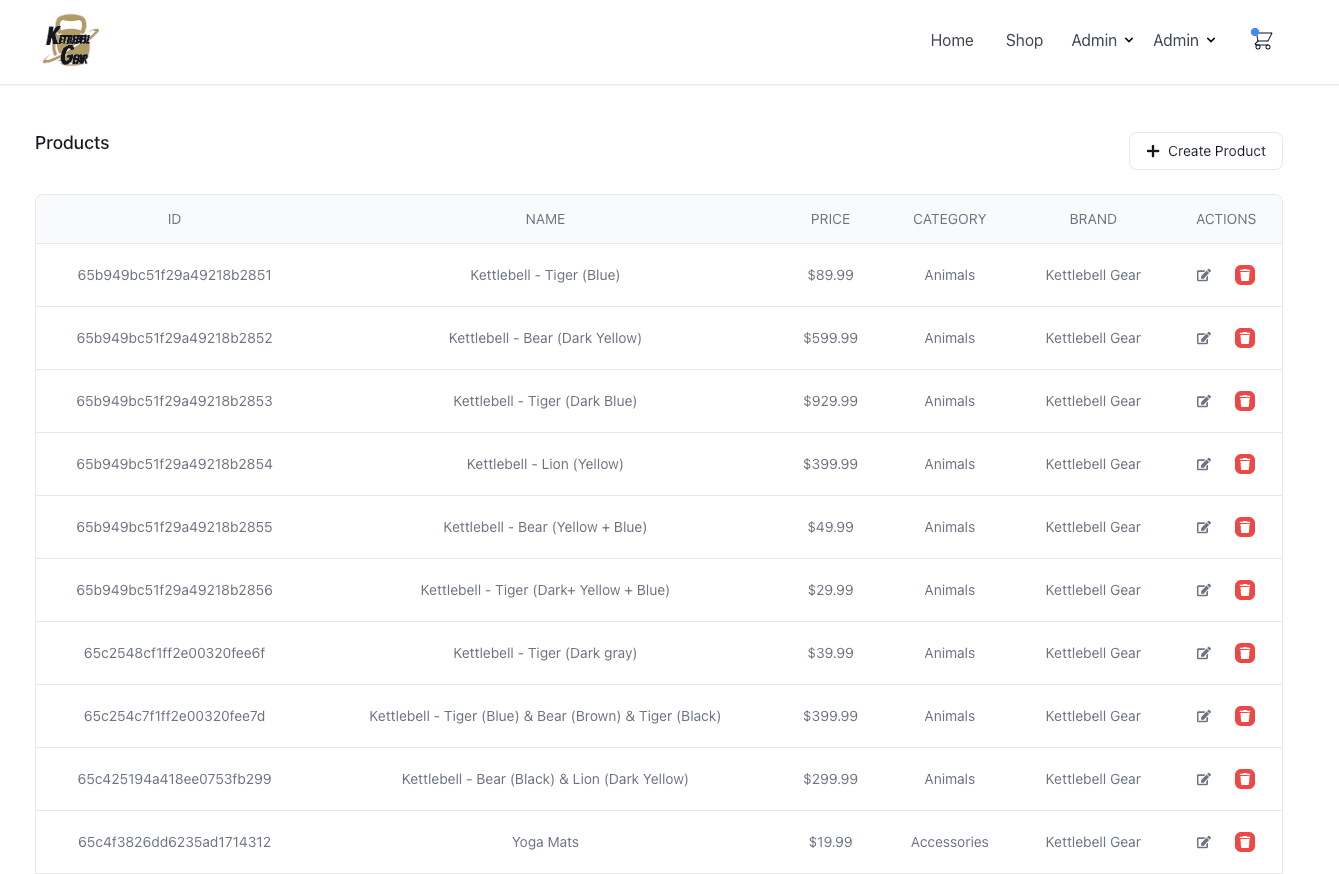Delete the Kettlebell - Tiger (Dark+ Yellow + Blue) product
This screenshot has width=1339, height=874.
point(1244,590)
